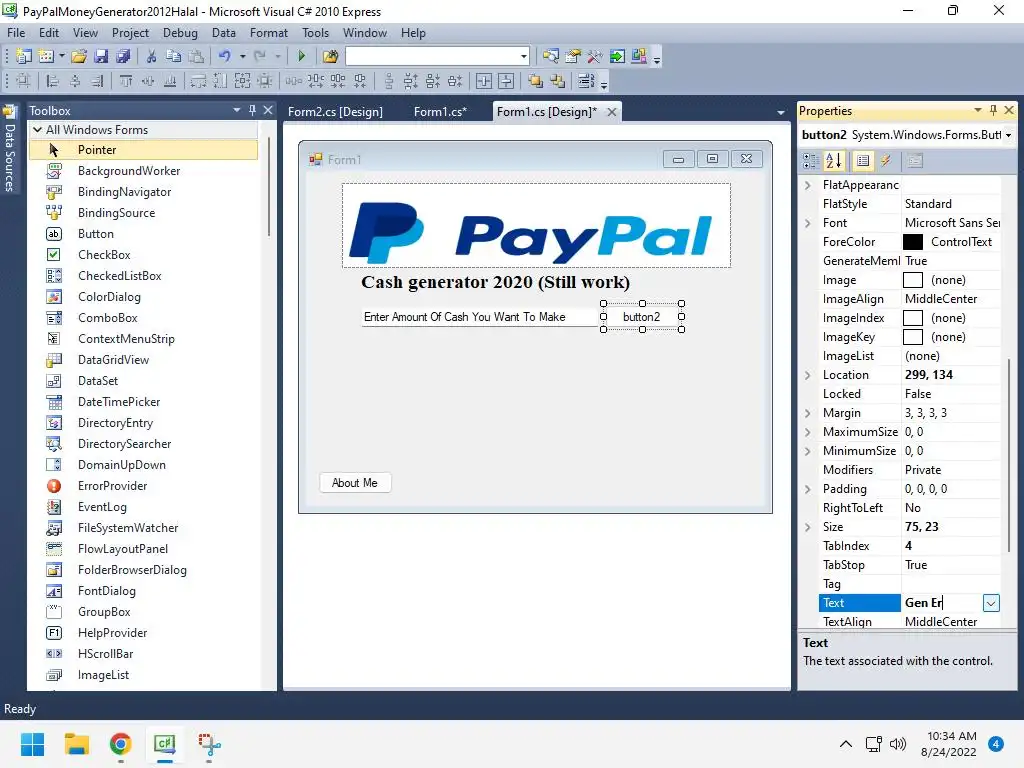Click the Open File folder icon
This screenshot has height=768, width=1024.
[79, 56]
